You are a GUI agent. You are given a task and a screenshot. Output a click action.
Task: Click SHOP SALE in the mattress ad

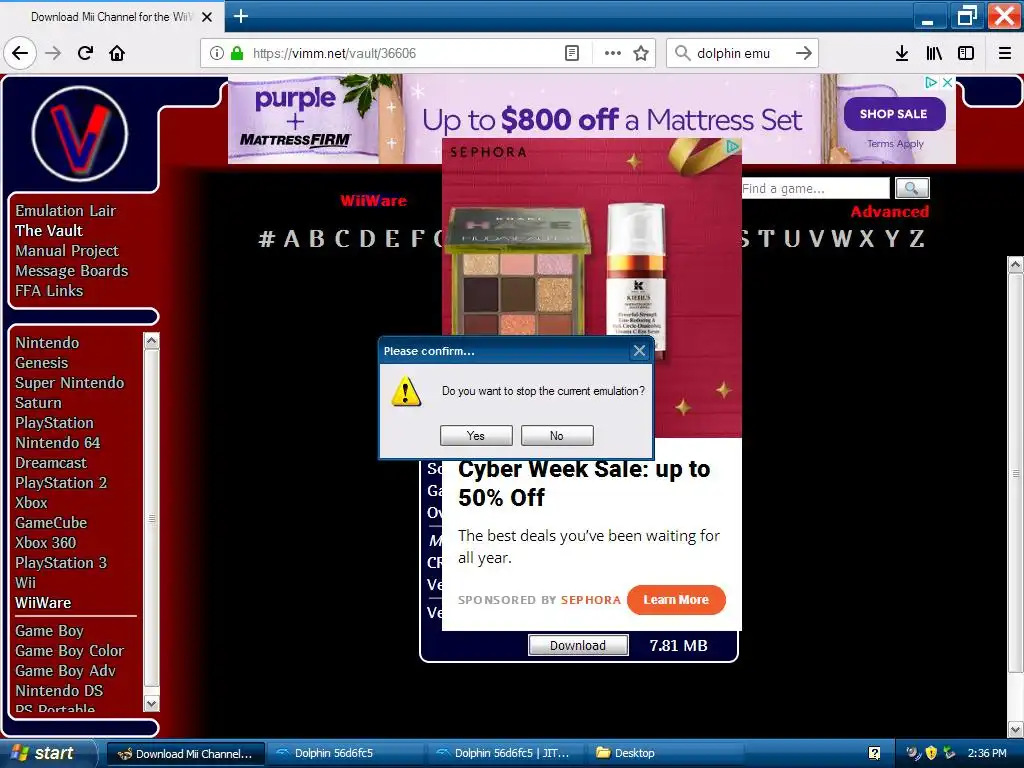894,114
